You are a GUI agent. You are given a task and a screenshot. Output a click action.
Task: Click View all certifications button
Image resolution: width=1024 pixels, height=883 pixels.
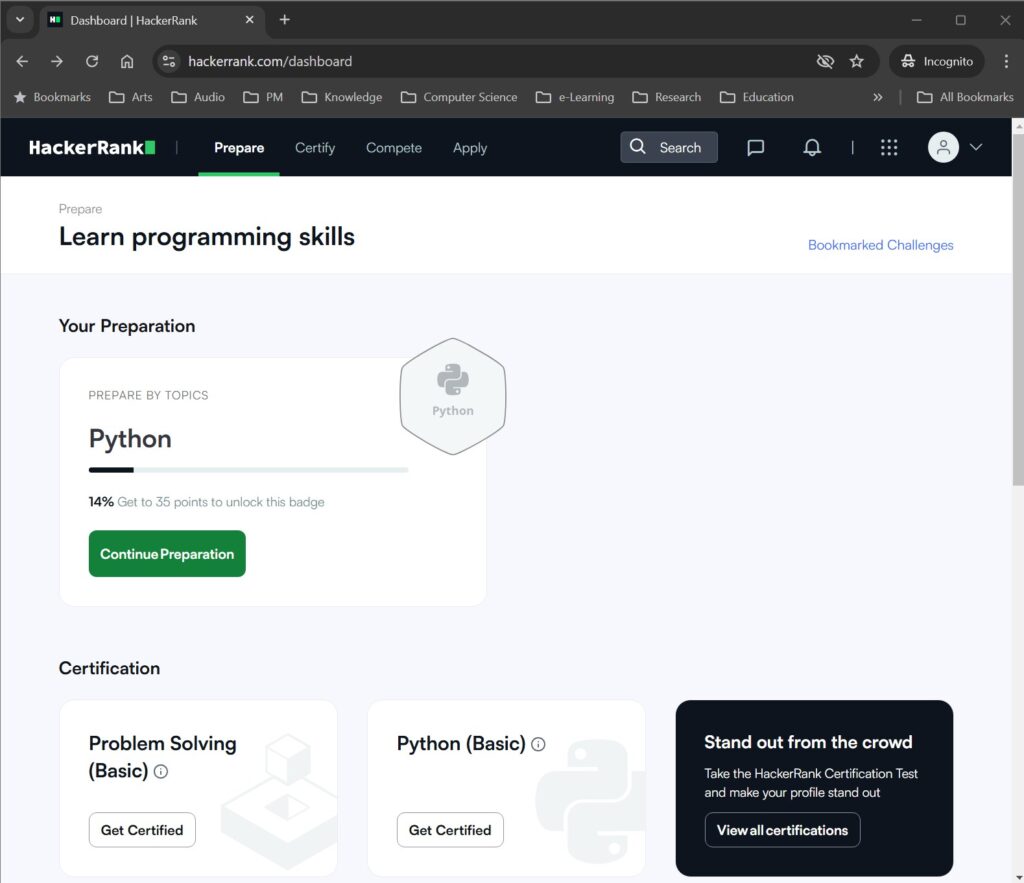[x=782, y=830]
